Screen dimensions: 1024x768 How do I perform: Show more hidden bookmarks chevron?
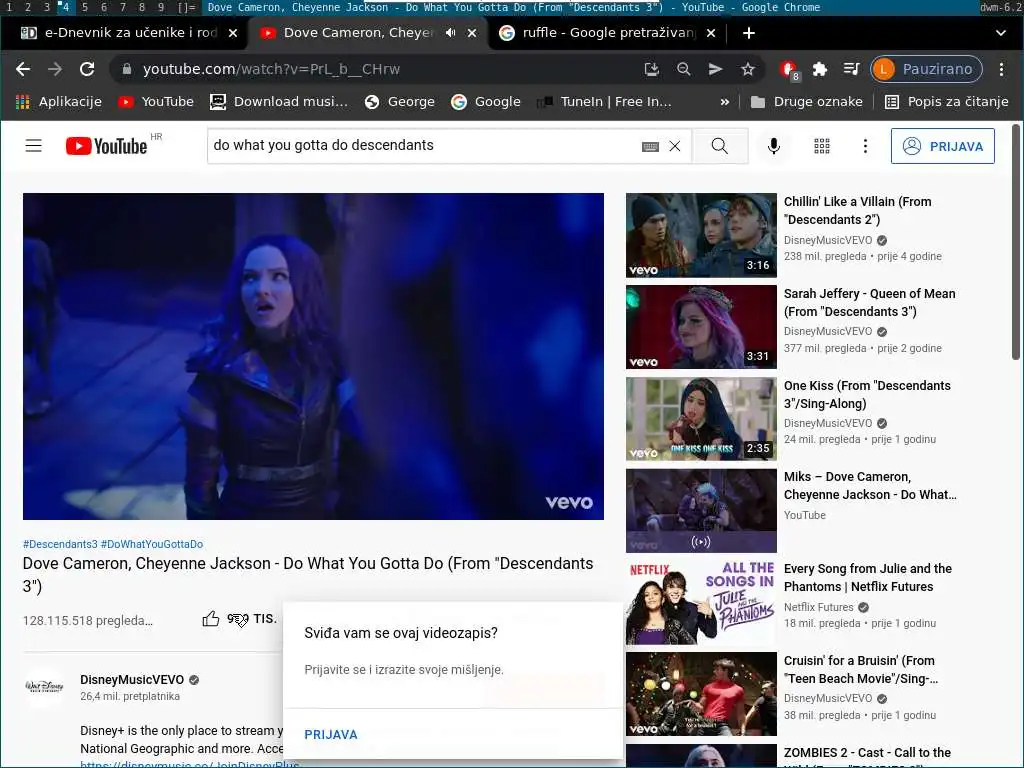[724, 102]
